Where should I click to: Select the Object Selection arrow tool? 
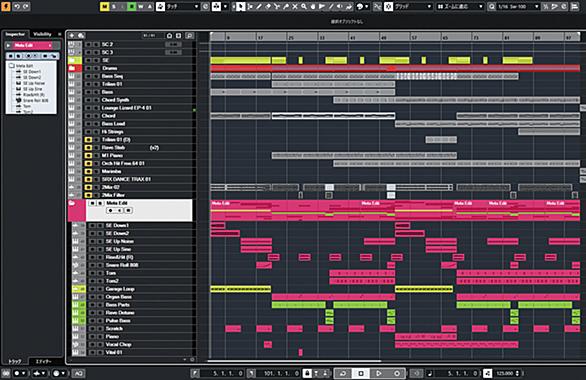pos(241,6)
